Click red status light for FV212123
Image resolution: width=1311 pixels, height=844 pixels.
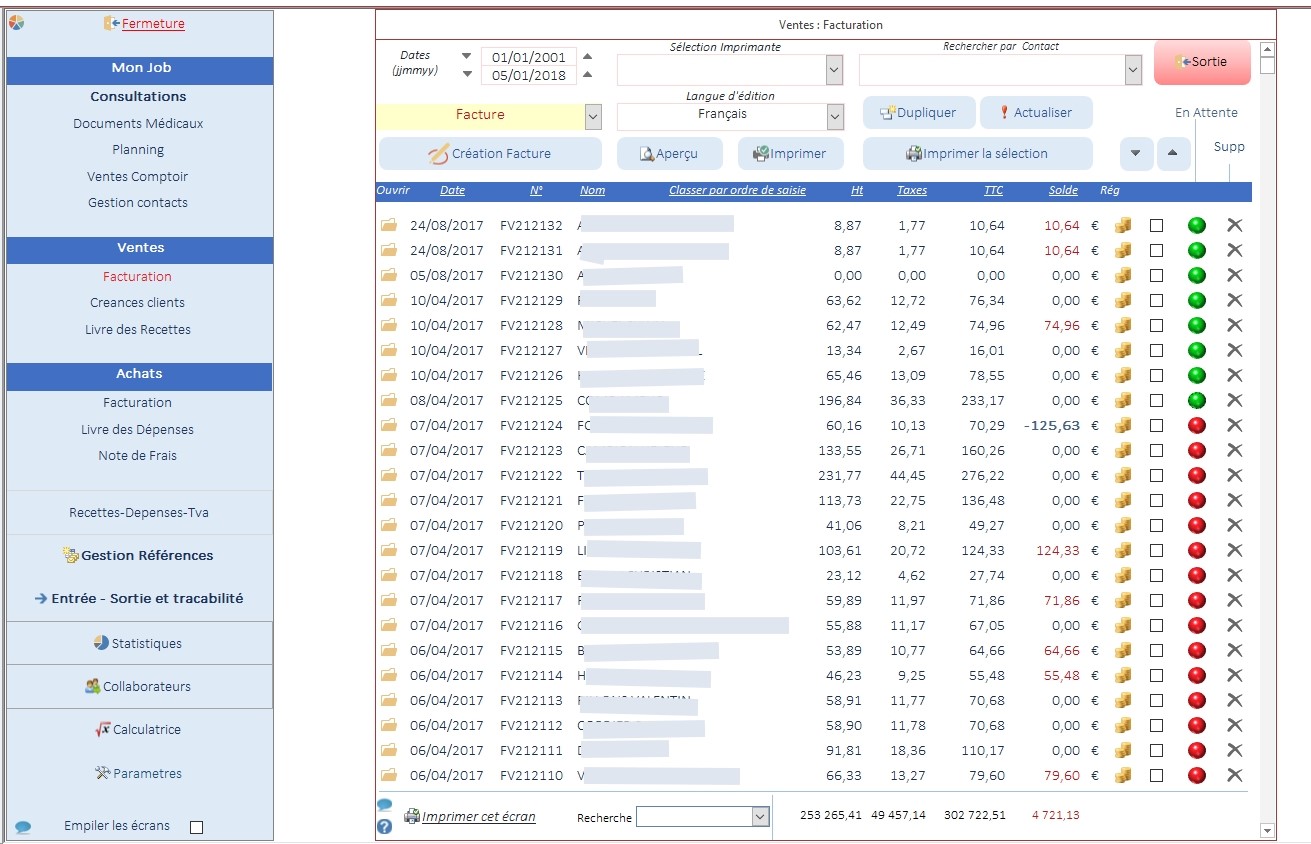[x=1197, y=450]
